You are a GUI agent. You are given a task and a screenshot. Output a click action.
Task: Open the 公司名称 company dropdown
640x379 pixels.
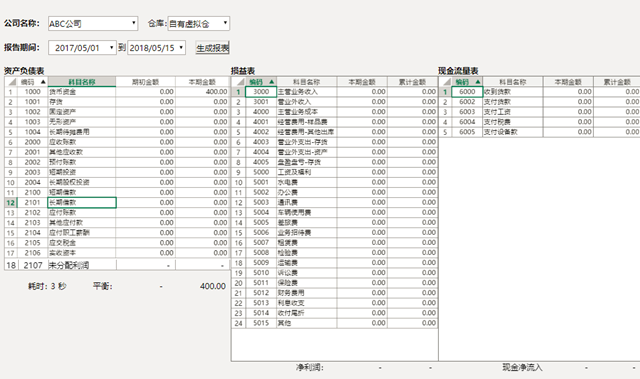click(x=93, y=24)
